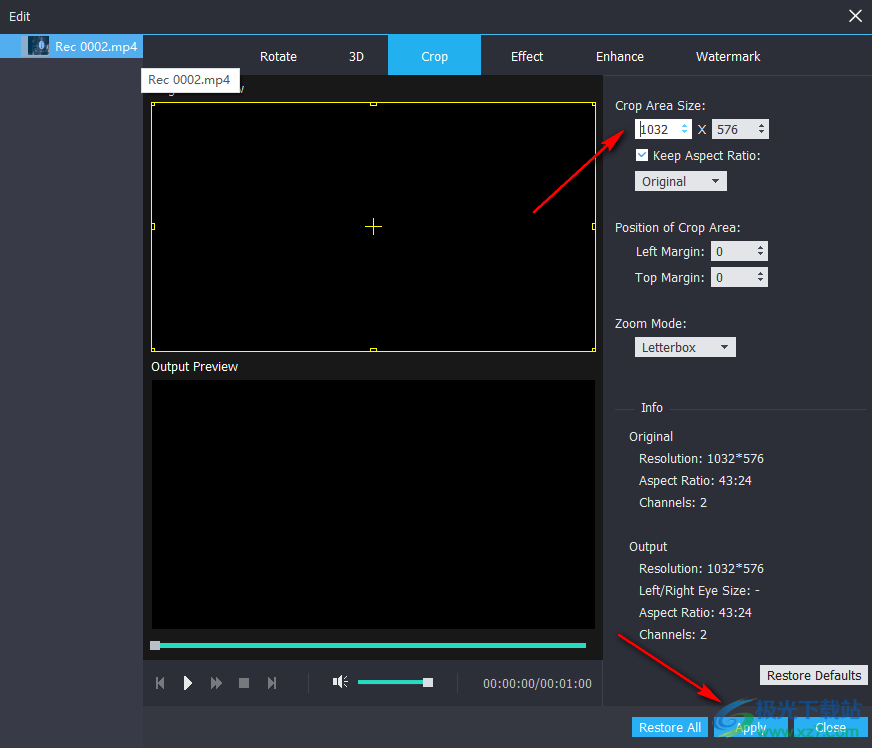The height and width of the screenshot is (748, 872).
Task: Close the Edit window
Action: point(855,16)
